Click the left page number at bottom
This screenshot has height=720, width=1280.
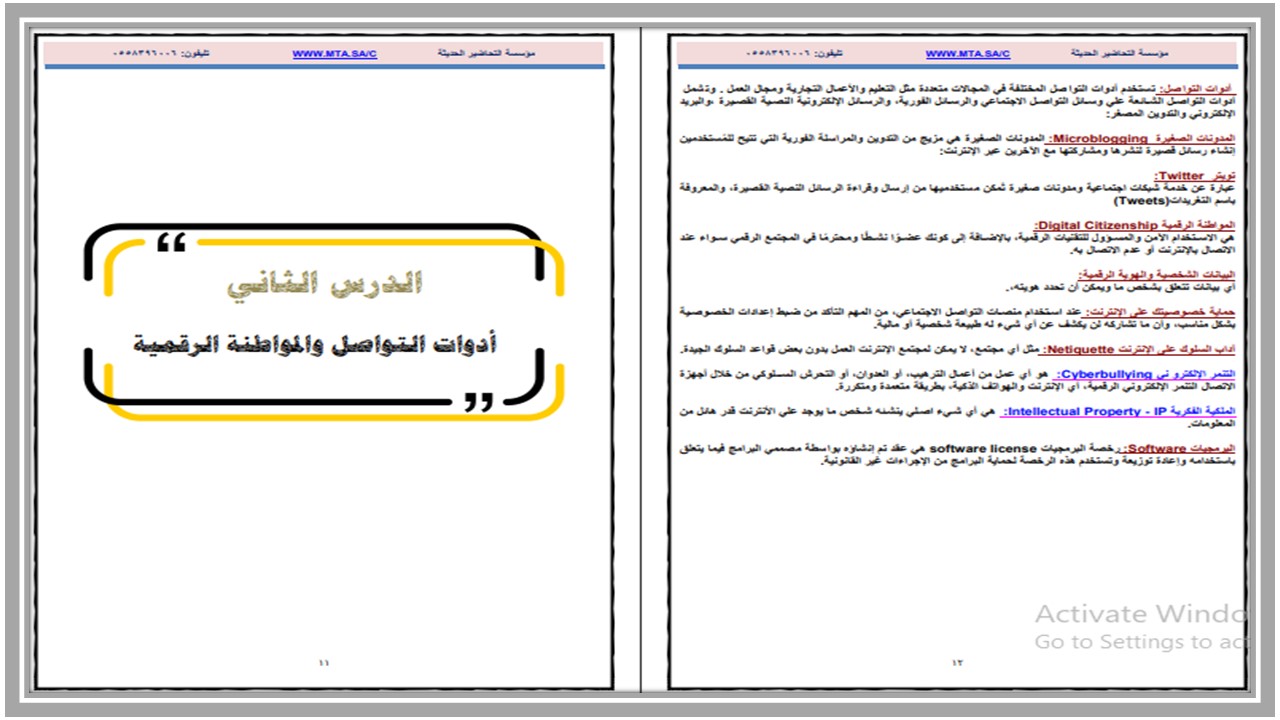(x=323, y=662)
